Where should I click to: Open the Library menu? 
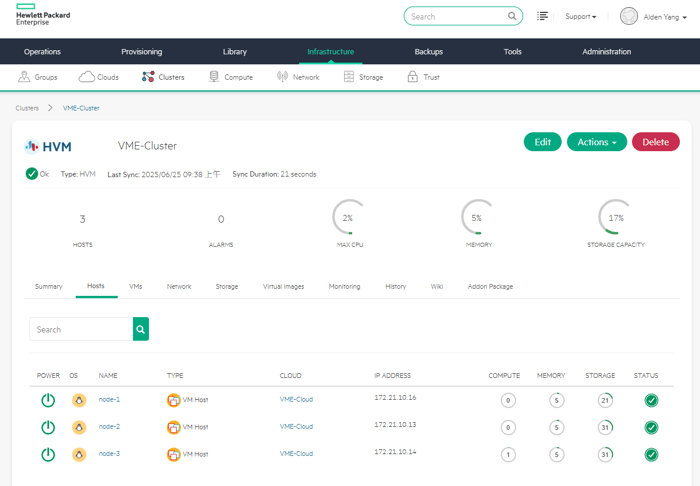pyautogui.click(x=235, y=51)
